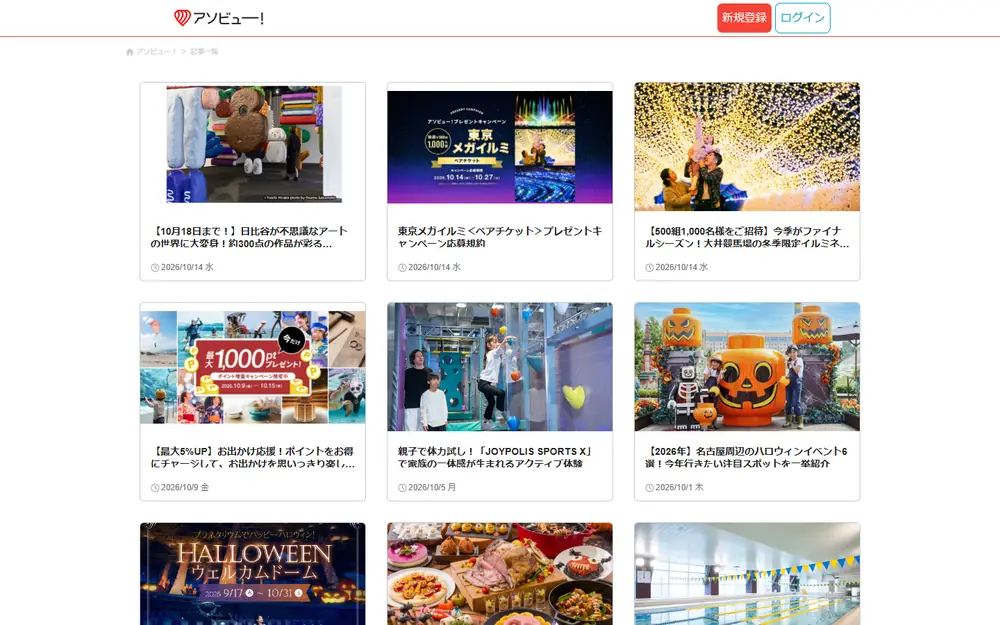Open 「JOYPOLIS SPORTS X」 article title
1000x625 pixels.
[496, 457]
